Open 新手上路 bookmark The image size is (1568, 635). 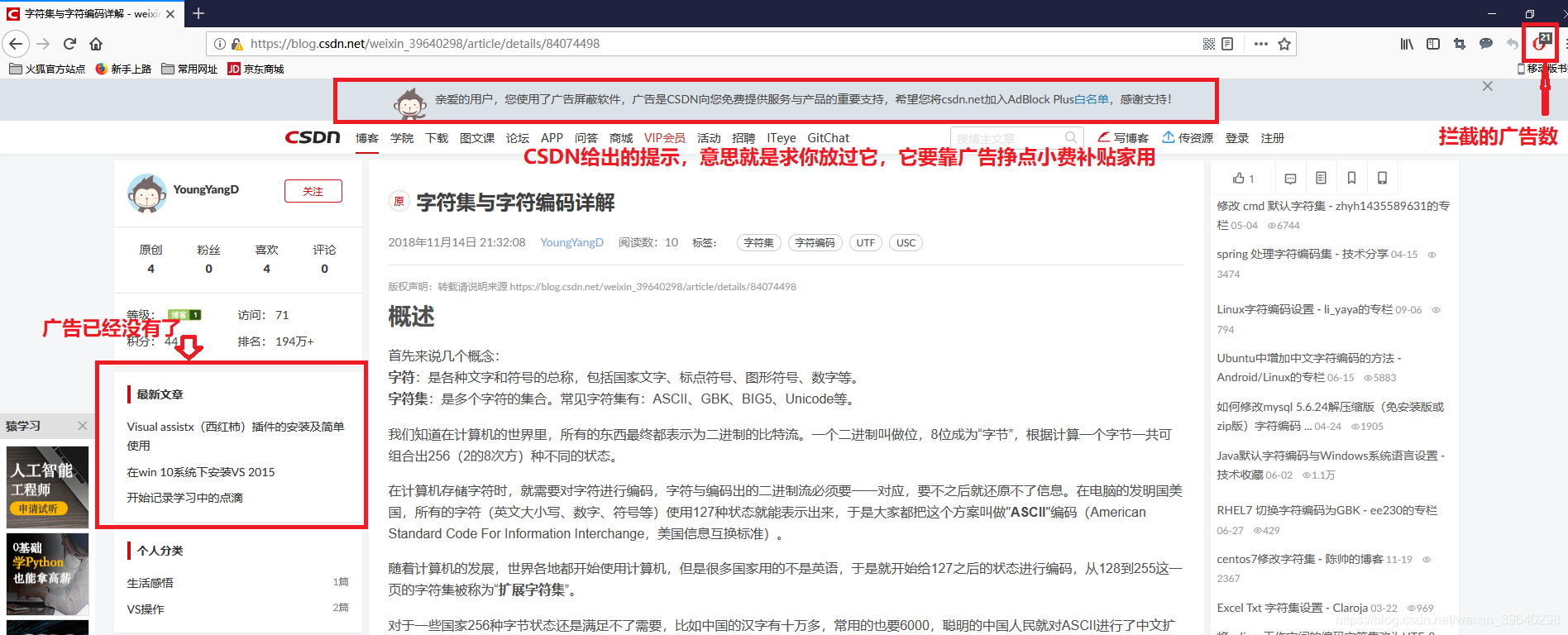click(x=124, y=69)
